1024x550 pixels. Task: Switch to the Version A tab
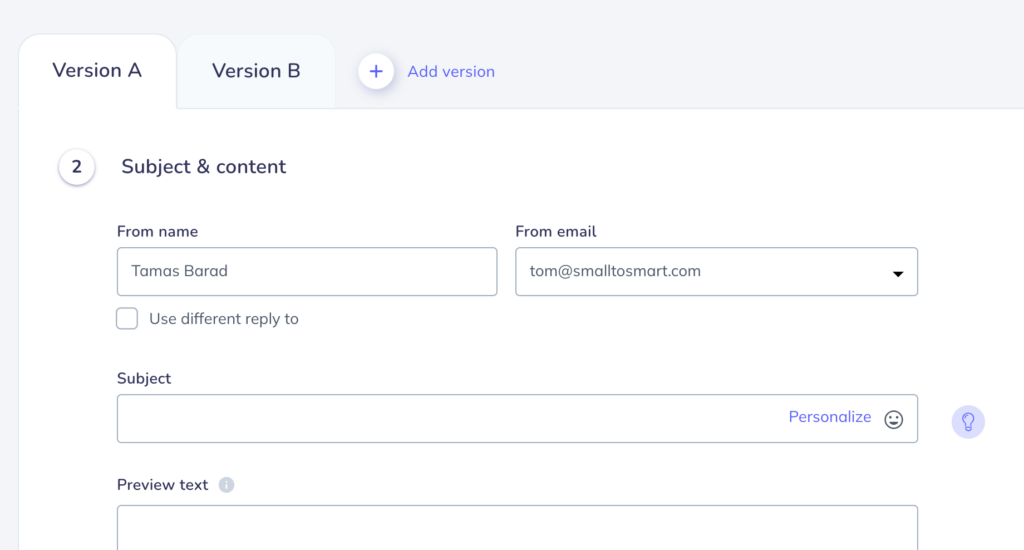coord(97,71)
